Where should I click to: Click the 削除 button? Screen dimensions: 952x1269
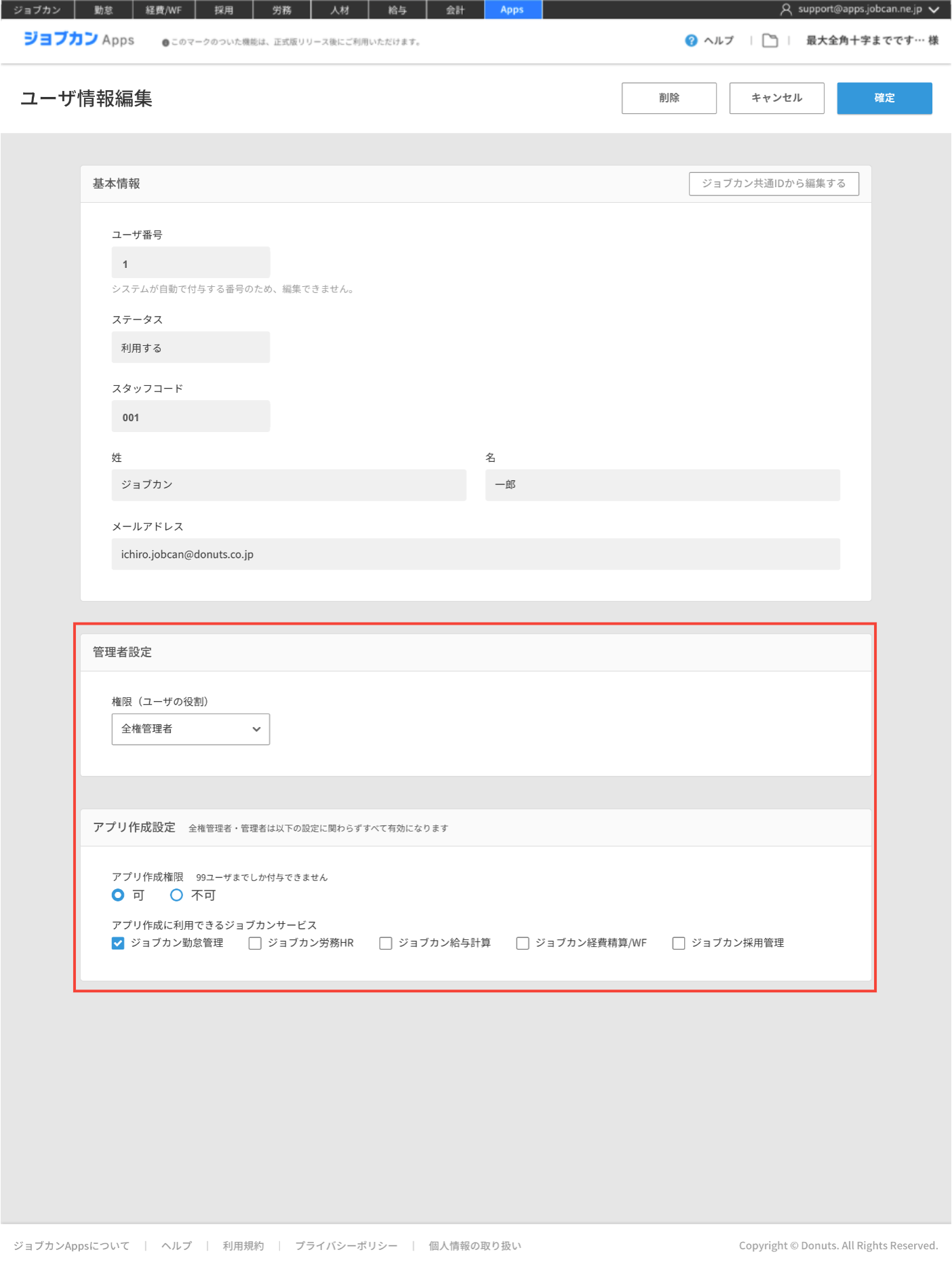tap(669, 98)
